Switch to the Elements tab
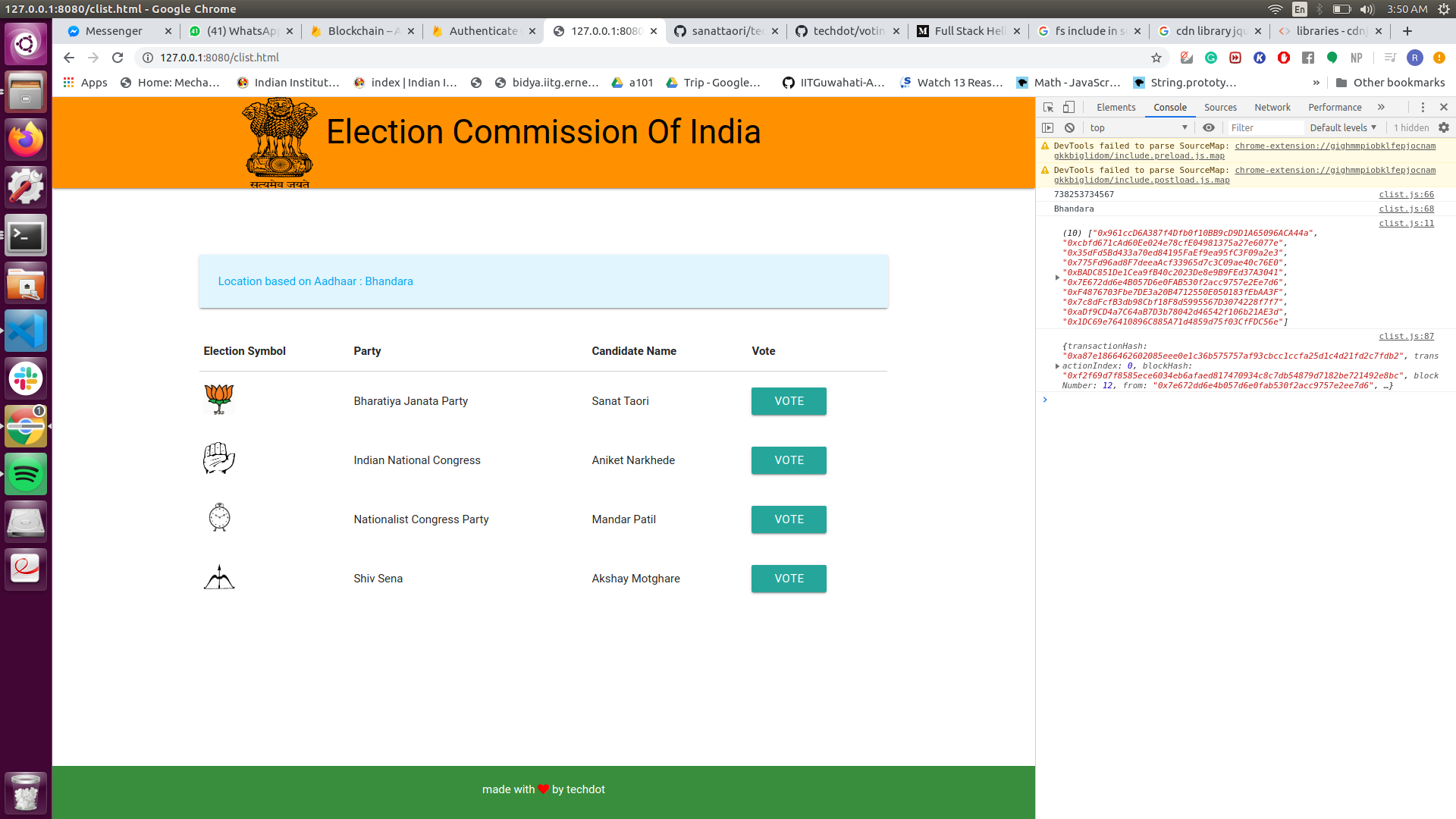Image resolution: width=1456 pixels, height=819 pixels. (1116, 107)
